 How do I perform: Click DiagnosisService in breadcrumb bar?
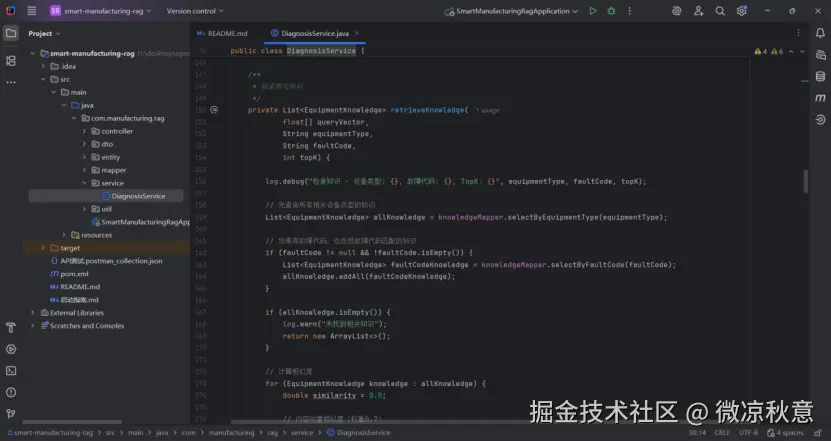tap(359, 433)
